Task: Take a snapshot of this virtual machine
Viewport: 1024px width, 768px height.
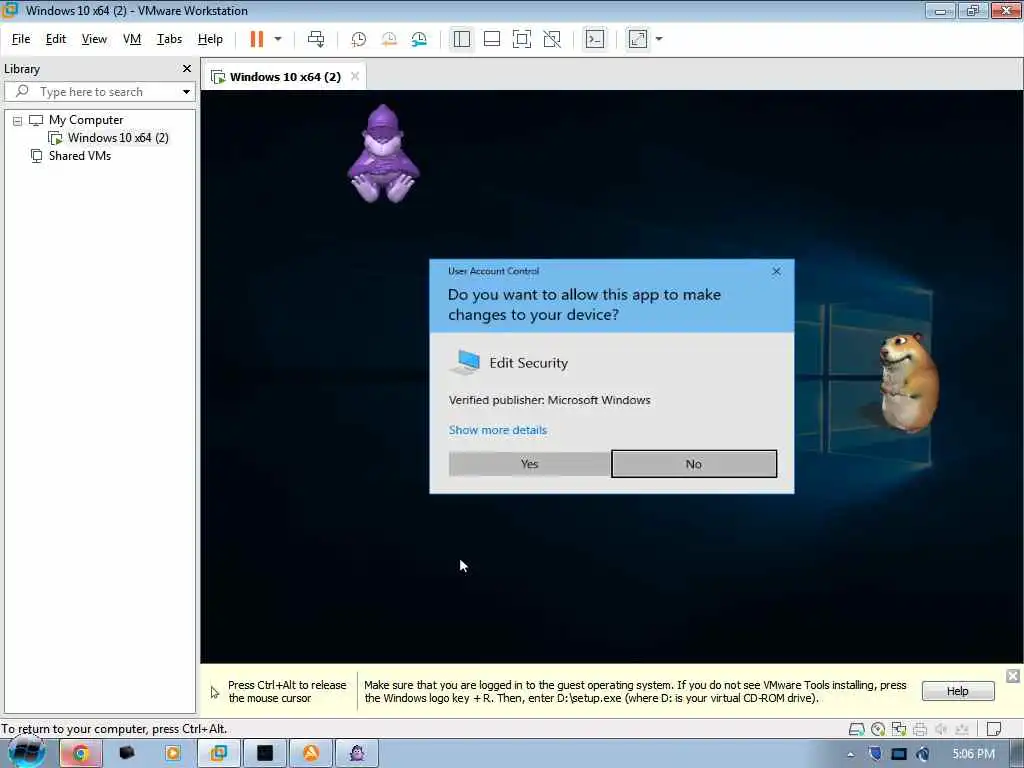Action: pos(359,39)
